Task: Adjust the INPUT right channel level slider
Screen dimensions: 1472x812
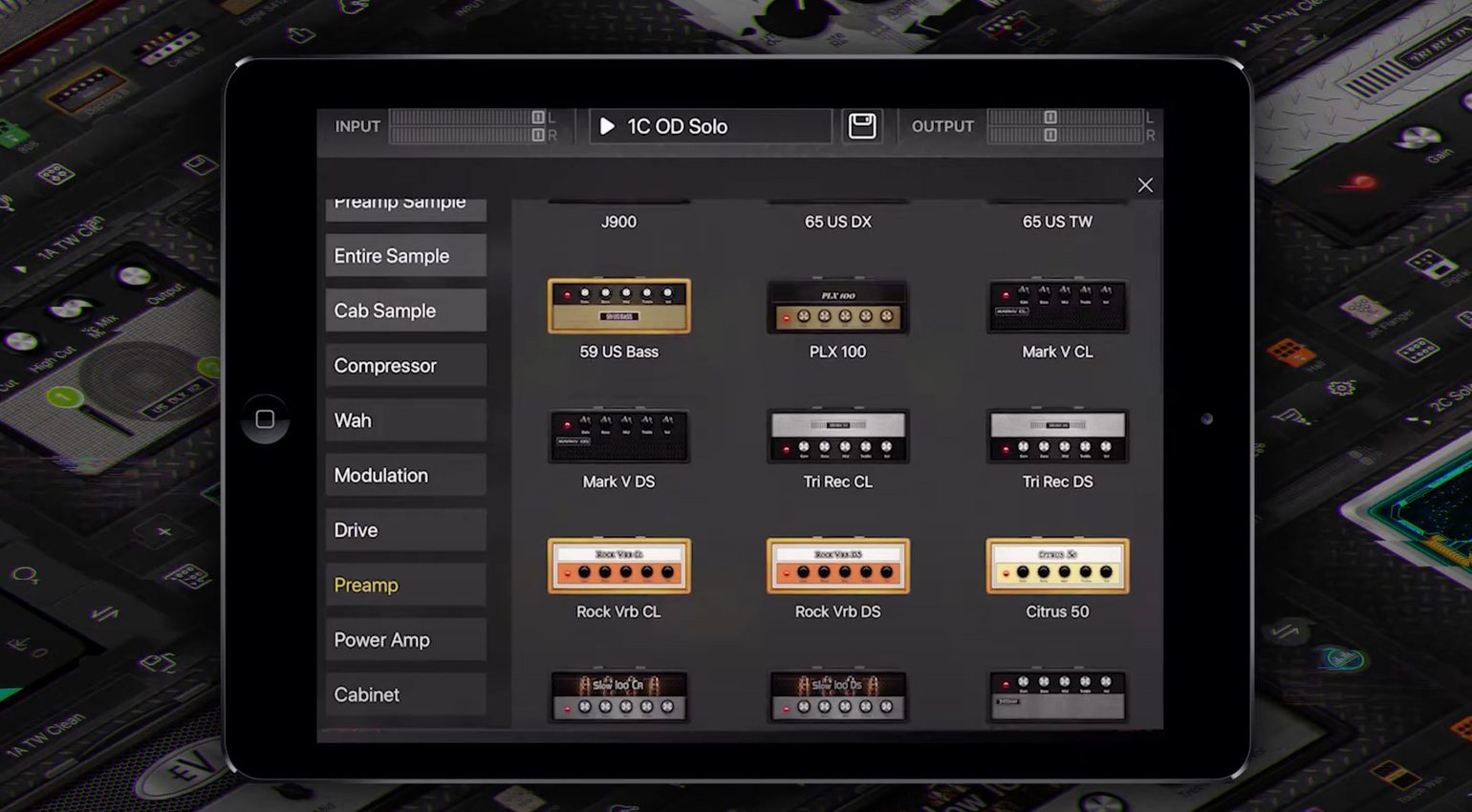Action: [x=538, y=135]
